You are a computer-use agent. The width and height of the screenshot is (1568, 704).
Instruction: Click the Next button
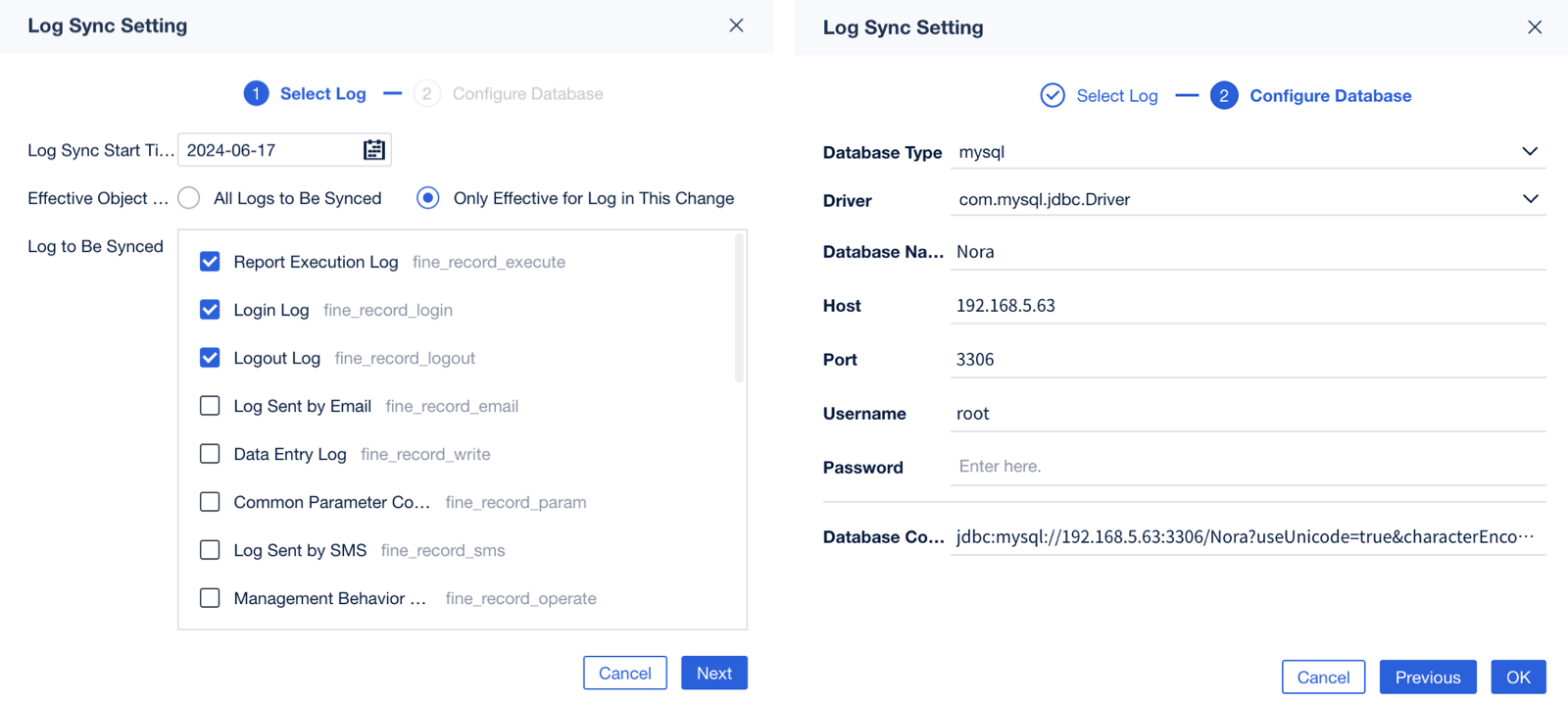click(x=713, y=673)
